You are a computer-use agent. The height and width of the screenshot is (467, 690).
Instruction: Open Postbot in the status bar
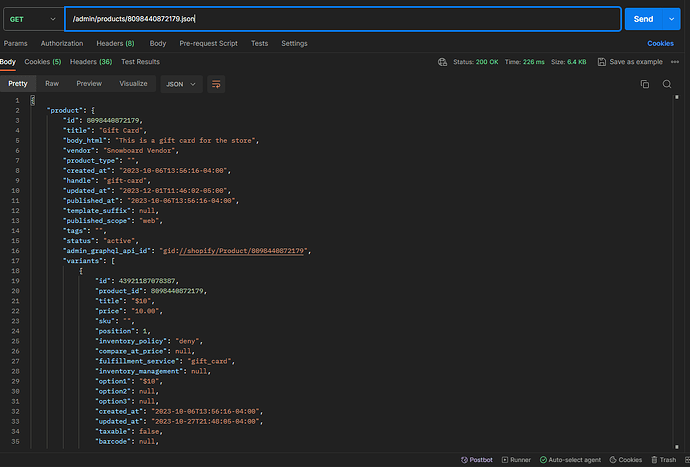(x=476, y=460)
